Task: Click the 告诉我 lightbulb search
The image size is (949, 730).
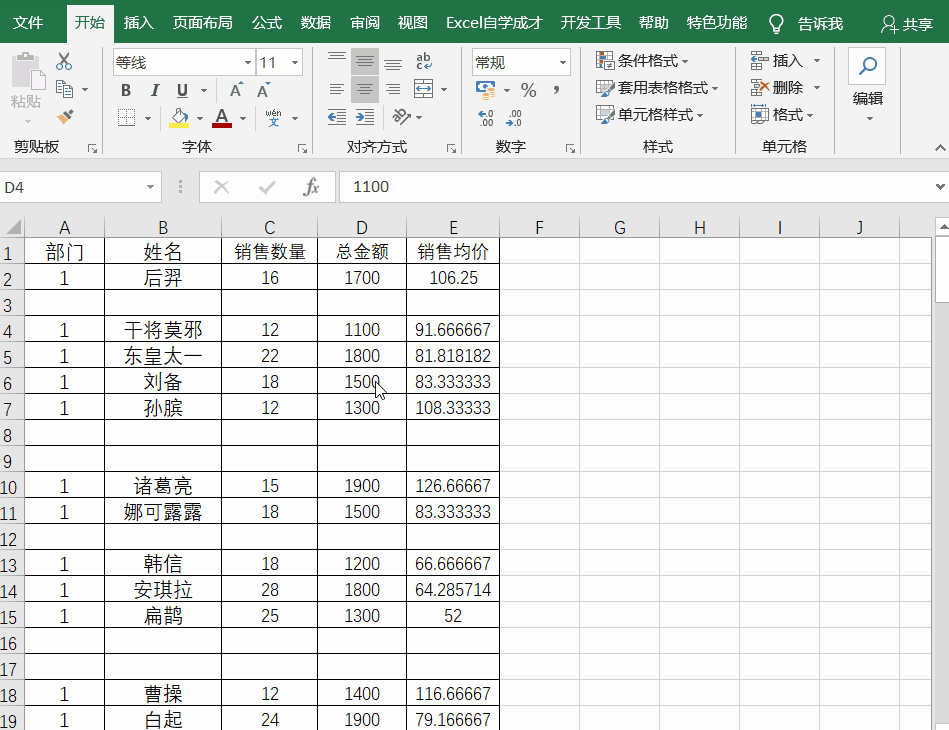Action: coord(806,24)
